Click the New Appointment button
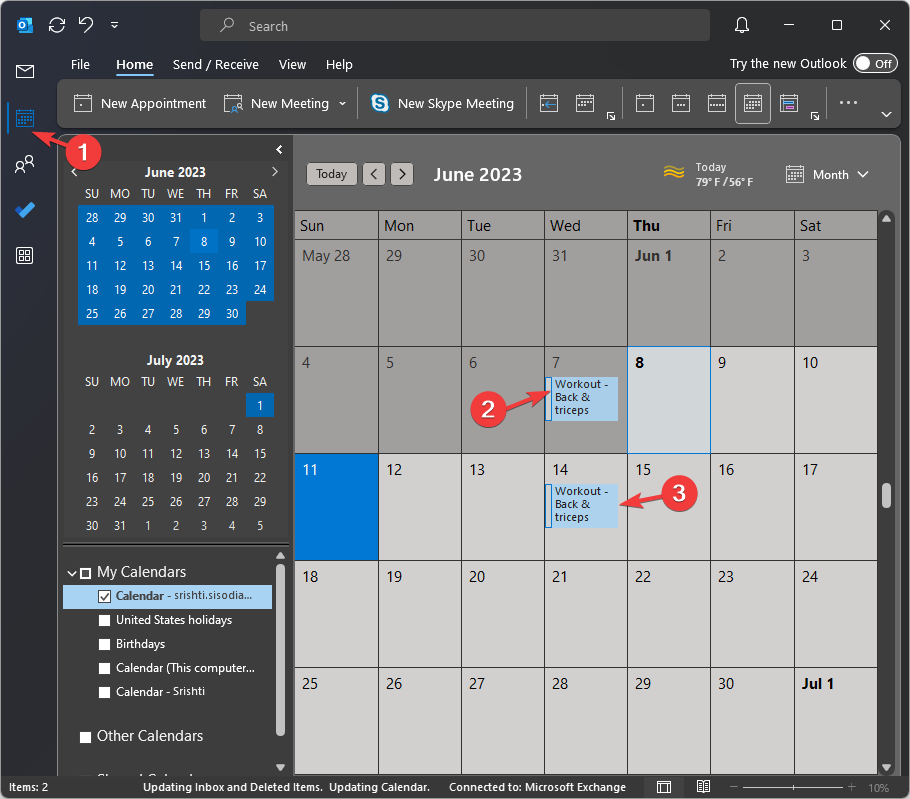 point(140,103)
